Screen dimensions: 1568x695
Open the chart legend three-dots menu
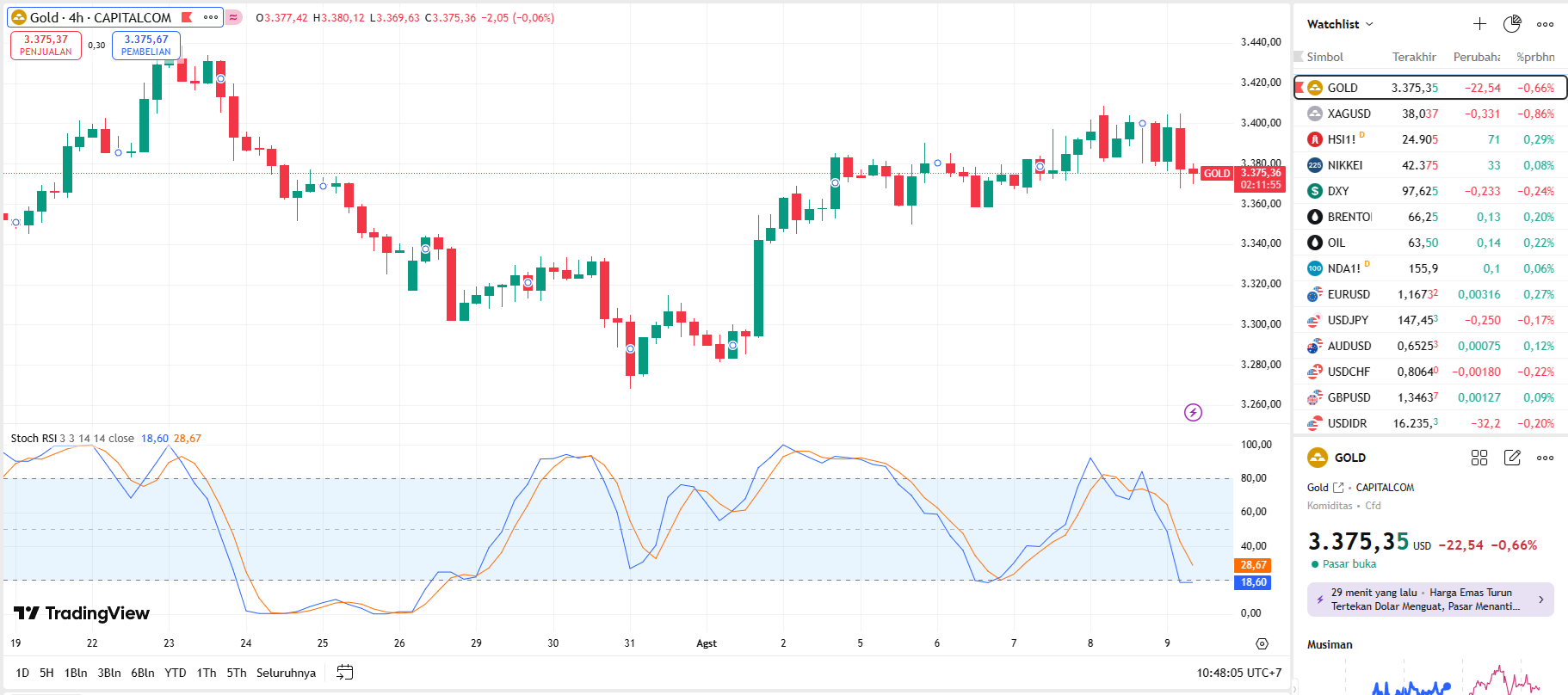click(210, 17)
